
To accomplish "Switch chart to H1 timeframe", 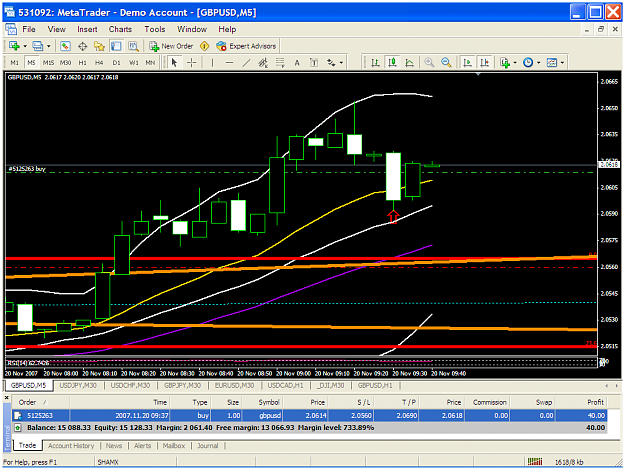I will [x=83, y=63].
